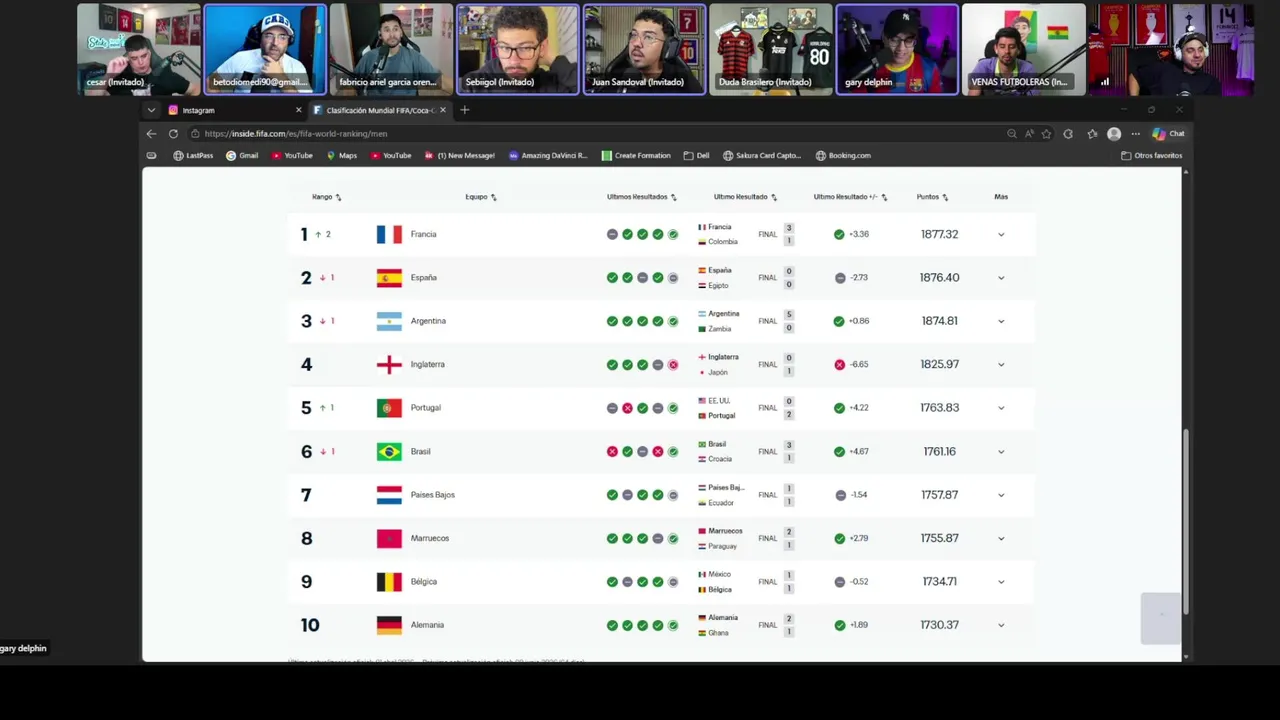Click the Mas column header
The width and height of the screenshot is (1280, 720).
click(x=1001, y=197)
